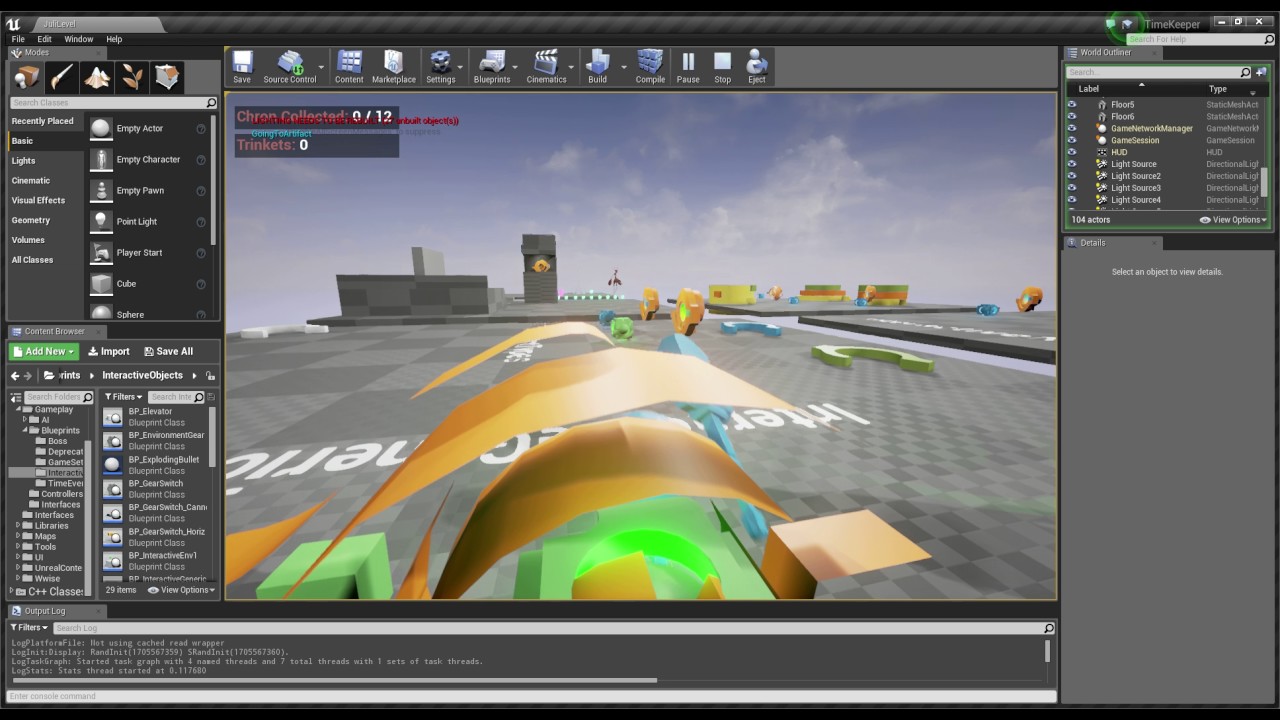Viewport: 1280px width, 720px height.
Task: Select the Geometry Editing mode icon
Action: pos(167,77)
